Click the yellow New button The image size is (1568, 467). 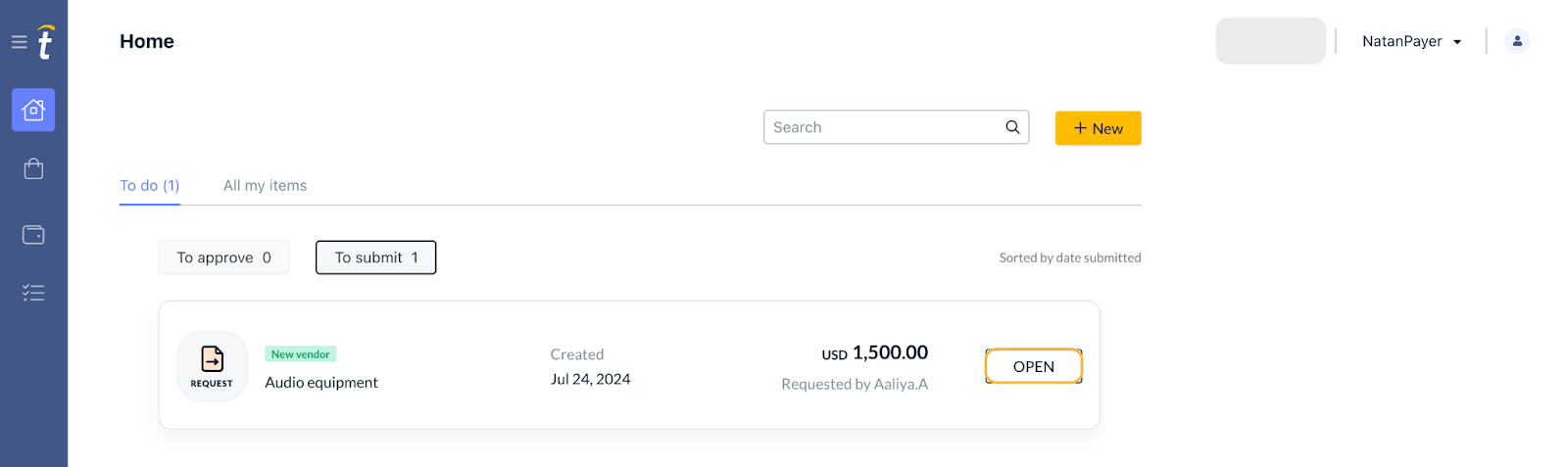(x=1098, y=128)
